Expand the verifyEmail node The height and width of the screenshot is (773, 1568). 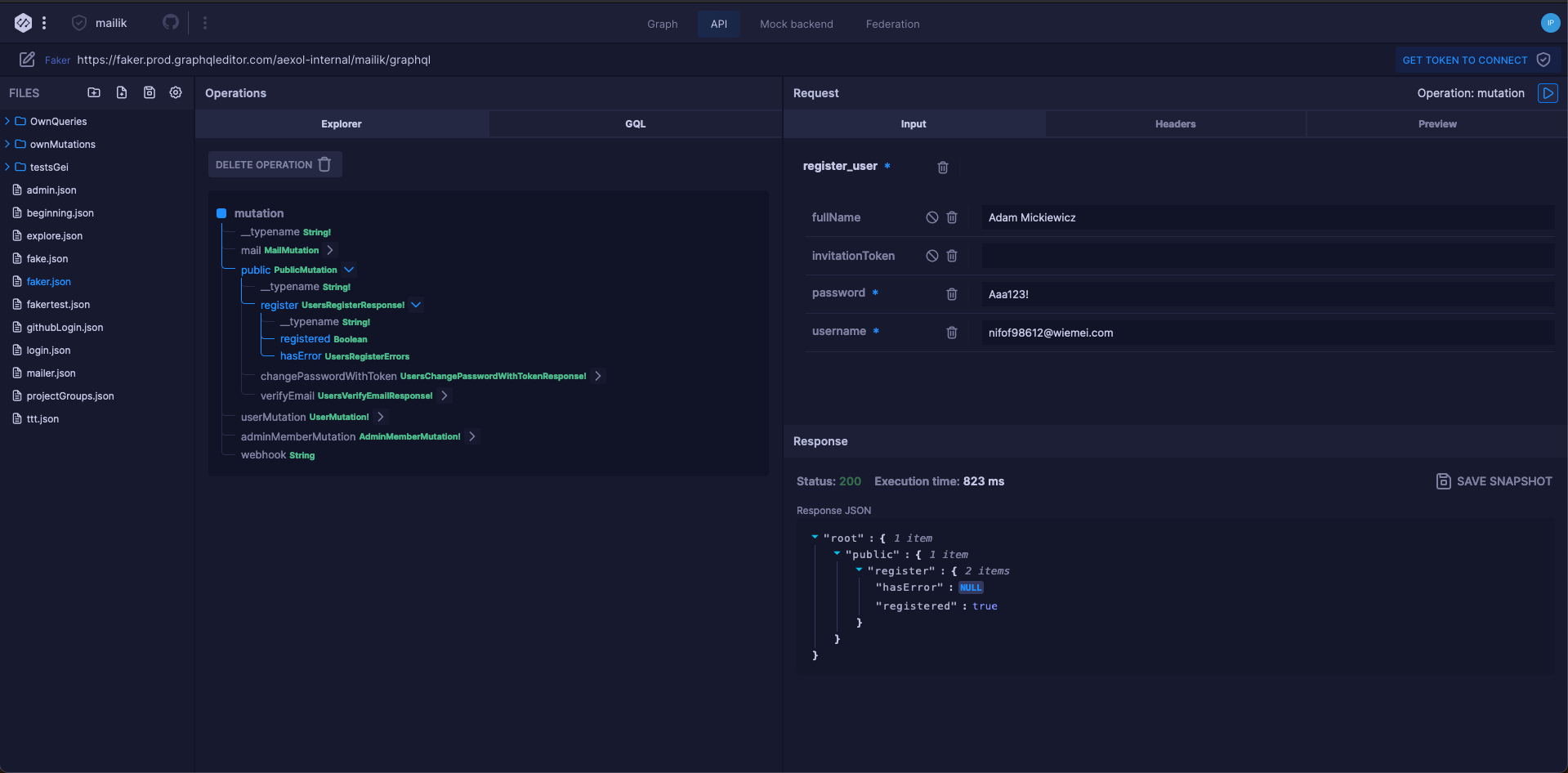444,395
